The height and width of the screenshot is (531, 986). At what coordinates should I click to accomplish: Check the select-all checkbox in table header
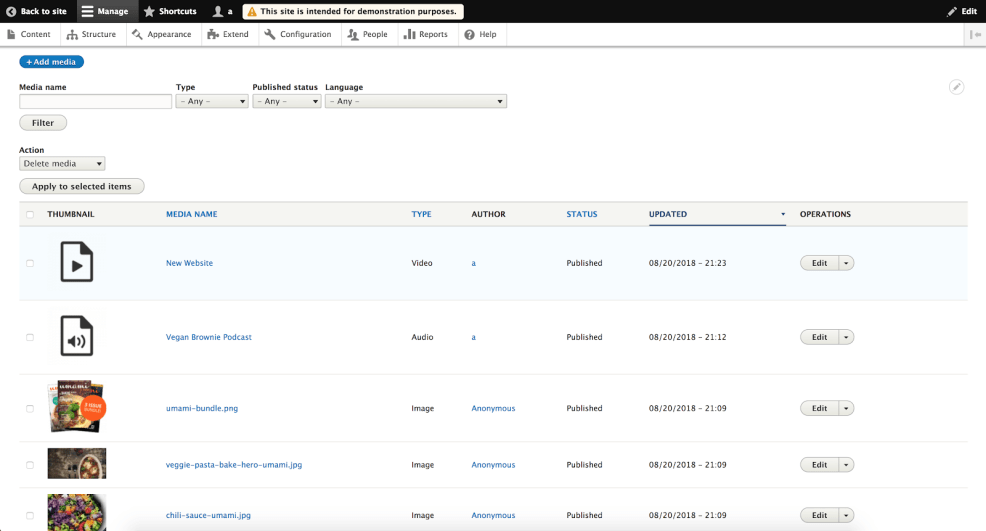click(x=30, y=214)
